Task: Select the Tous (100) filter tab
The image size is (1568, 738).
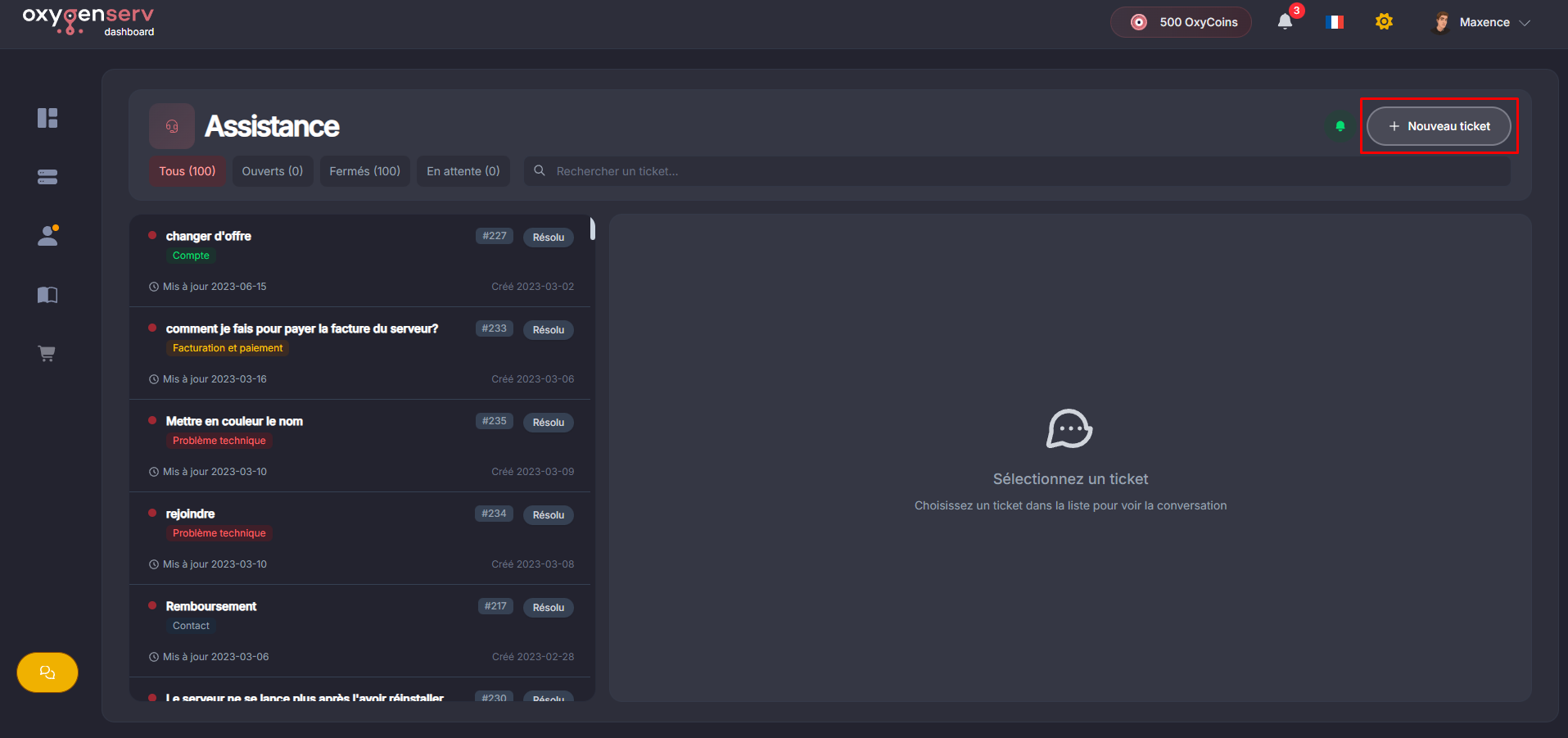Action: click(x=188, y=171)
